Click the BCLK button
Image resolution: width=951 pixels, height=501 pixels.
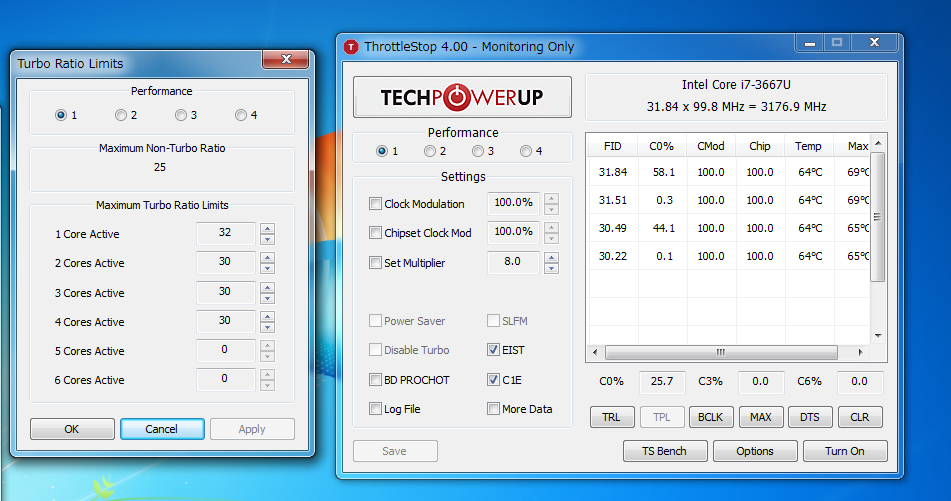tap(711, 417)
